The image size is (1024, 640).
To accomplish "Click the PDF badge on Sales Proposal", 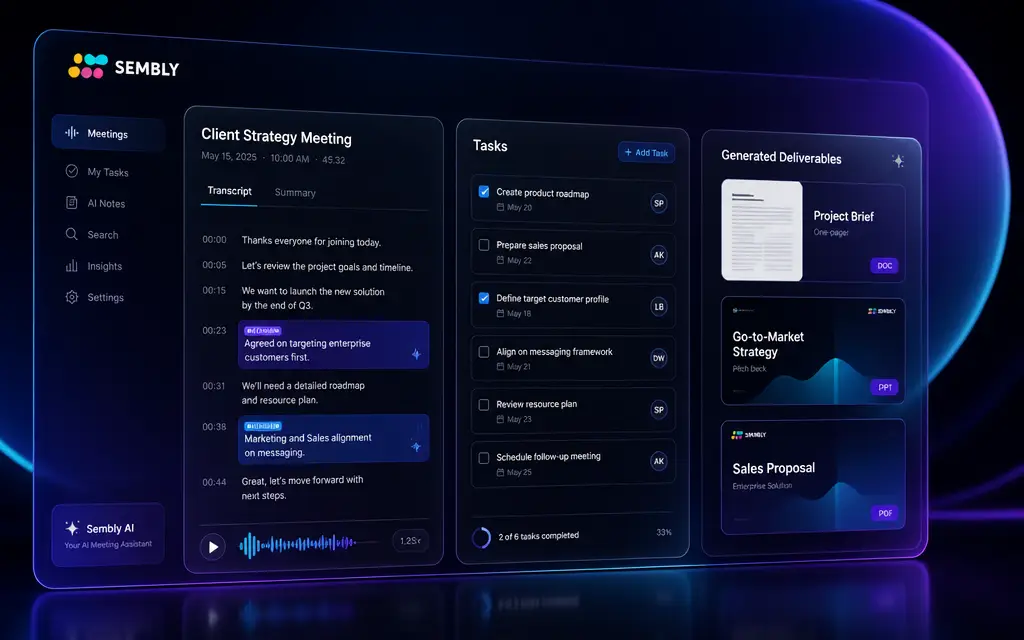I will (x=884, y=513).
